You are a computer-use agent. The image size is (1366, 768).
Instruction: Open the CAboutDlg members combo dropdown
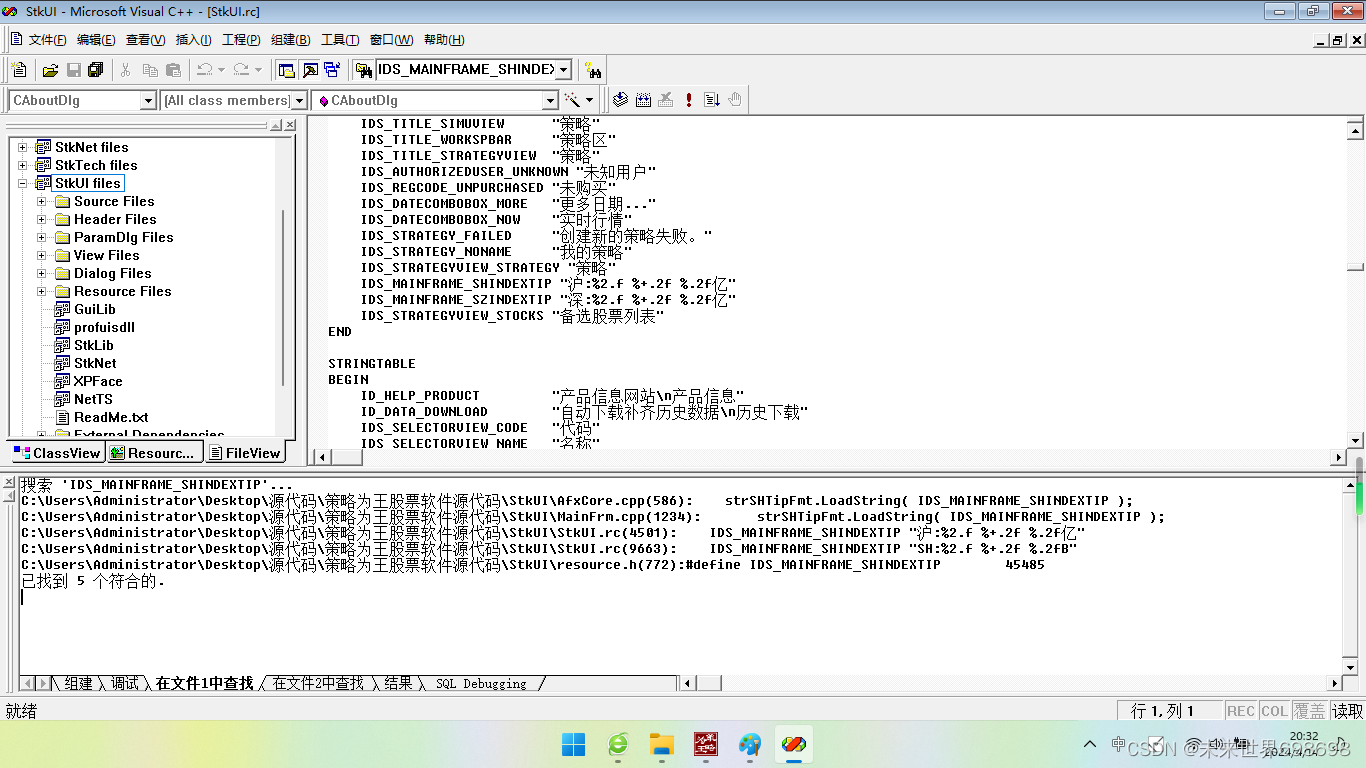549,100
